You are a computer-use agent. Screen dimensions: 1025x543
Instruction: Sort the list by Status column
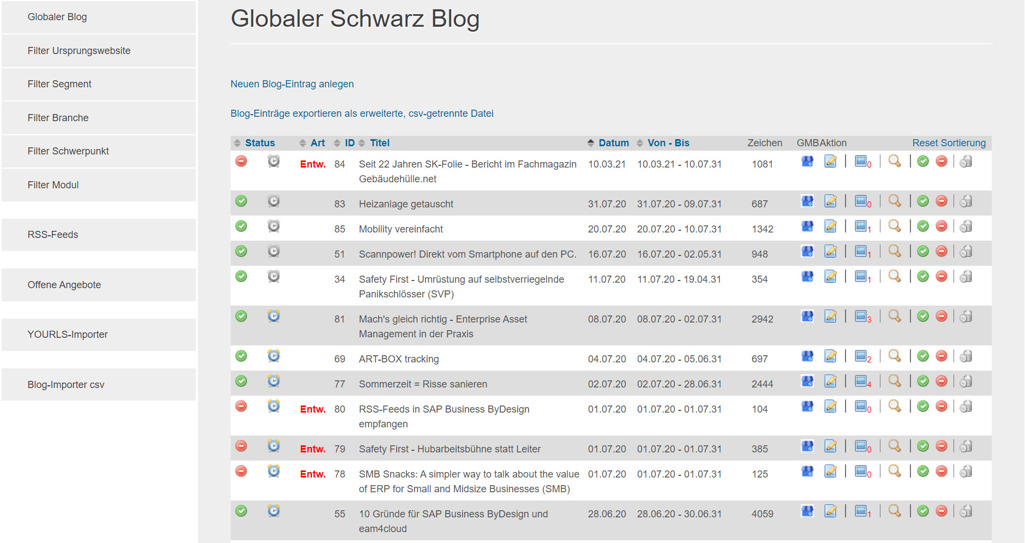coord(259,143)
